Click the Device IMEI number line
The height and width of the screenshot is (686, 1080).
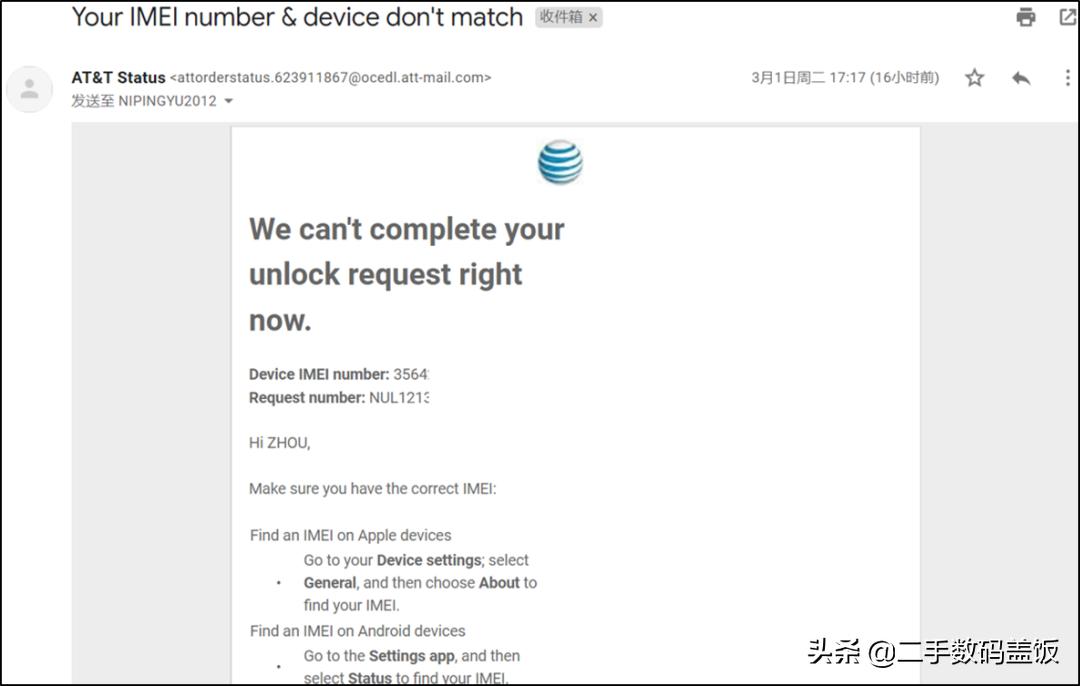point(338,374)
